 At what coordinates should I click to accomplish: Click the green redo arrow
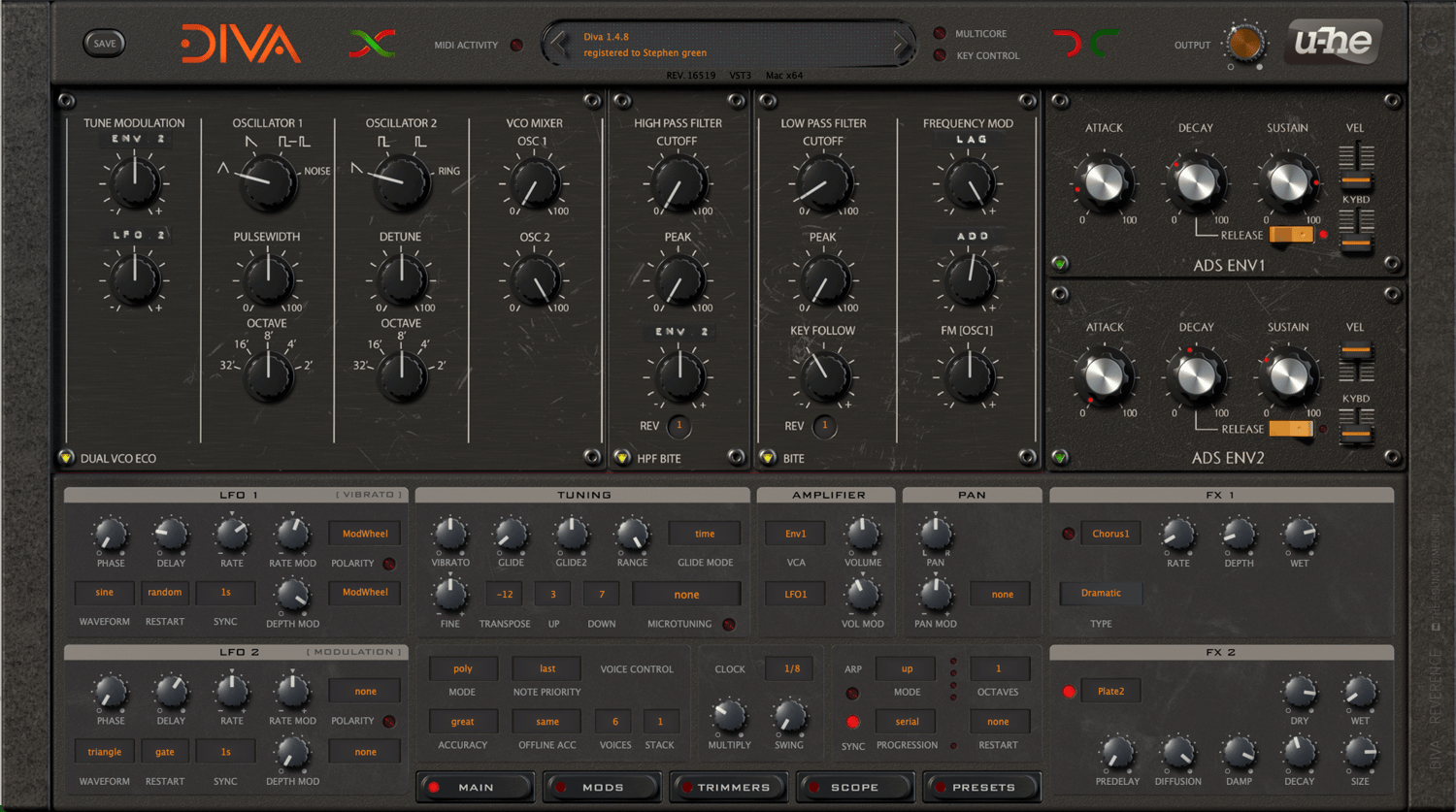pos(1103,43)
